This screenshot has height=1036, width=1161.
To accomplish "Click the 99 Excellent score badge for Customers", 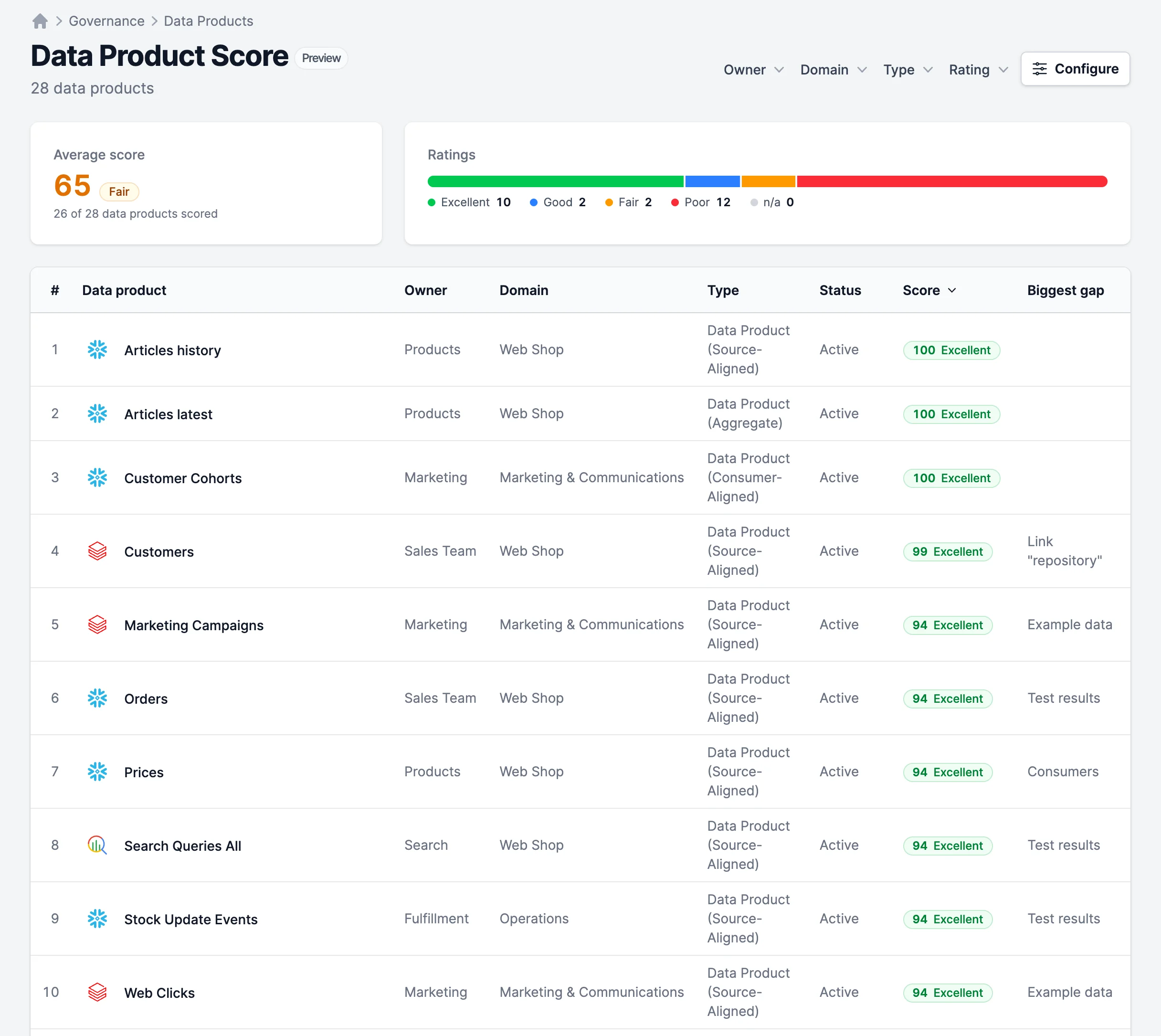I will (948, 551).
